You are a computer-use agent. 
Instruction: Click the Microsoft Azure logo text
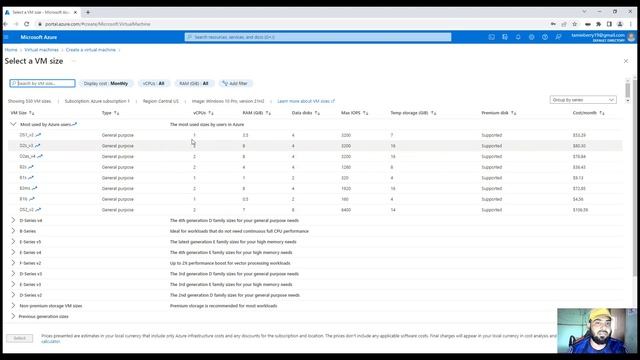point(39,37)
